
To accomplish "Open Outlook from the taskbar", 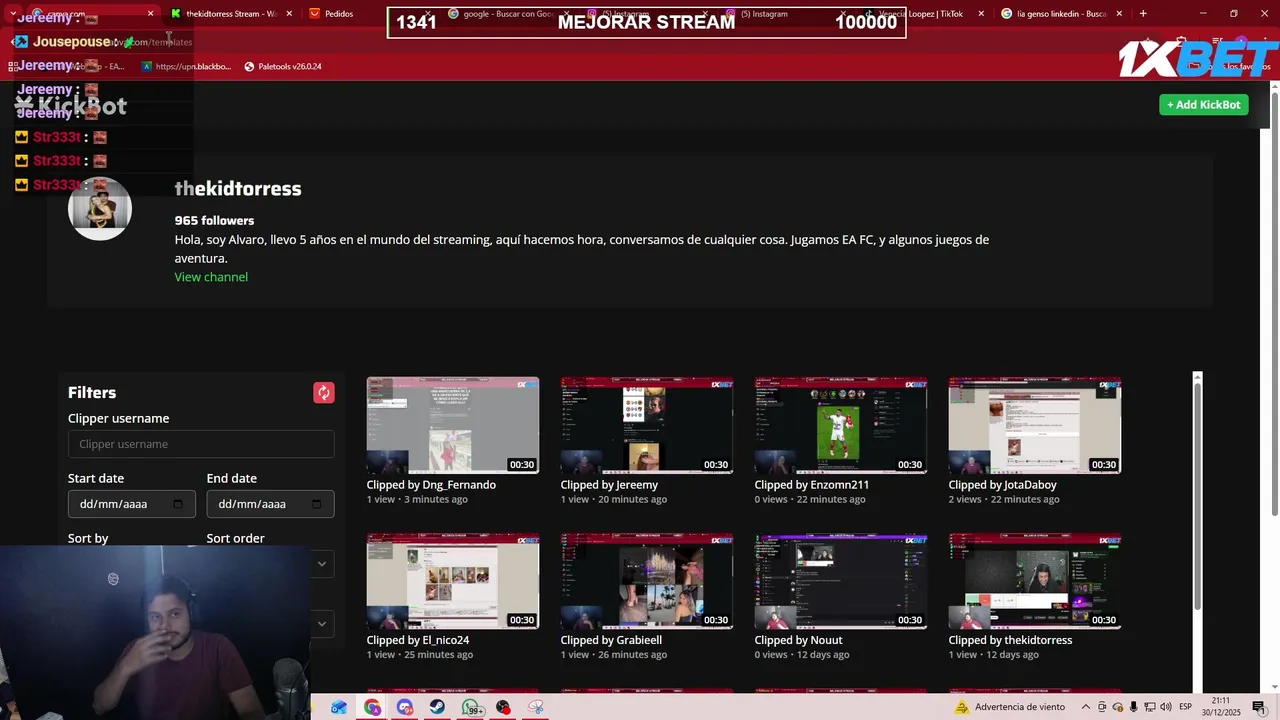I will pyautogui.click(x=339, y=707).
